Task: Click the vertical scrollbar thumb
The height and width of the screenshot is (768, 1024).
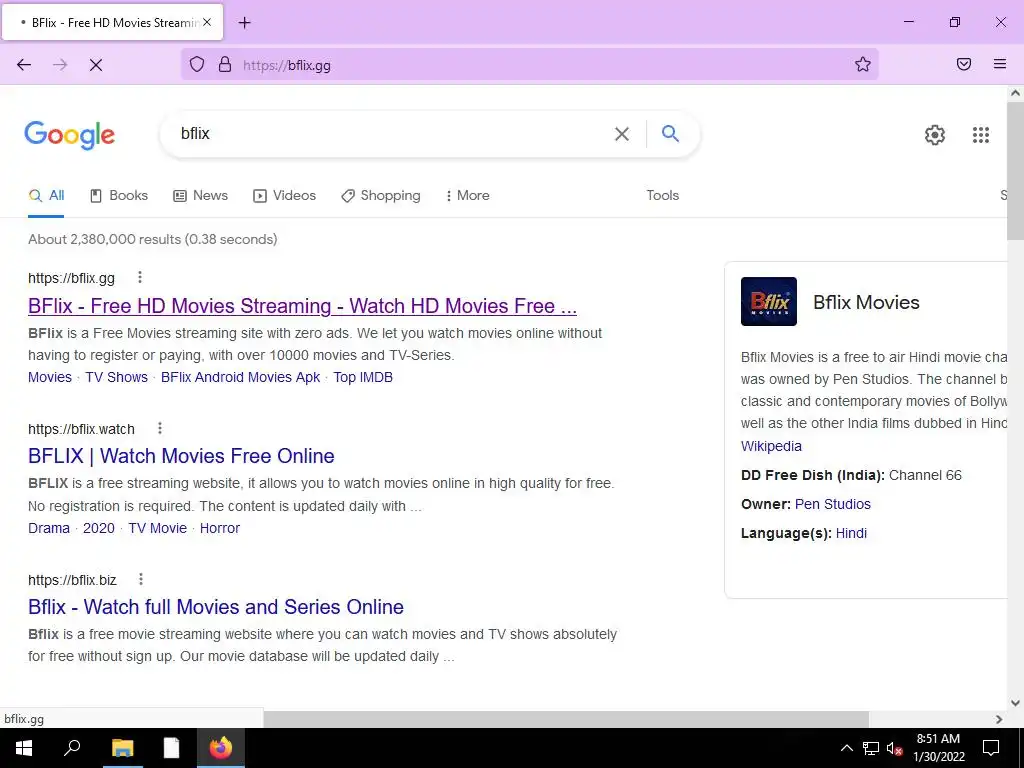Action: point(1015,171)
